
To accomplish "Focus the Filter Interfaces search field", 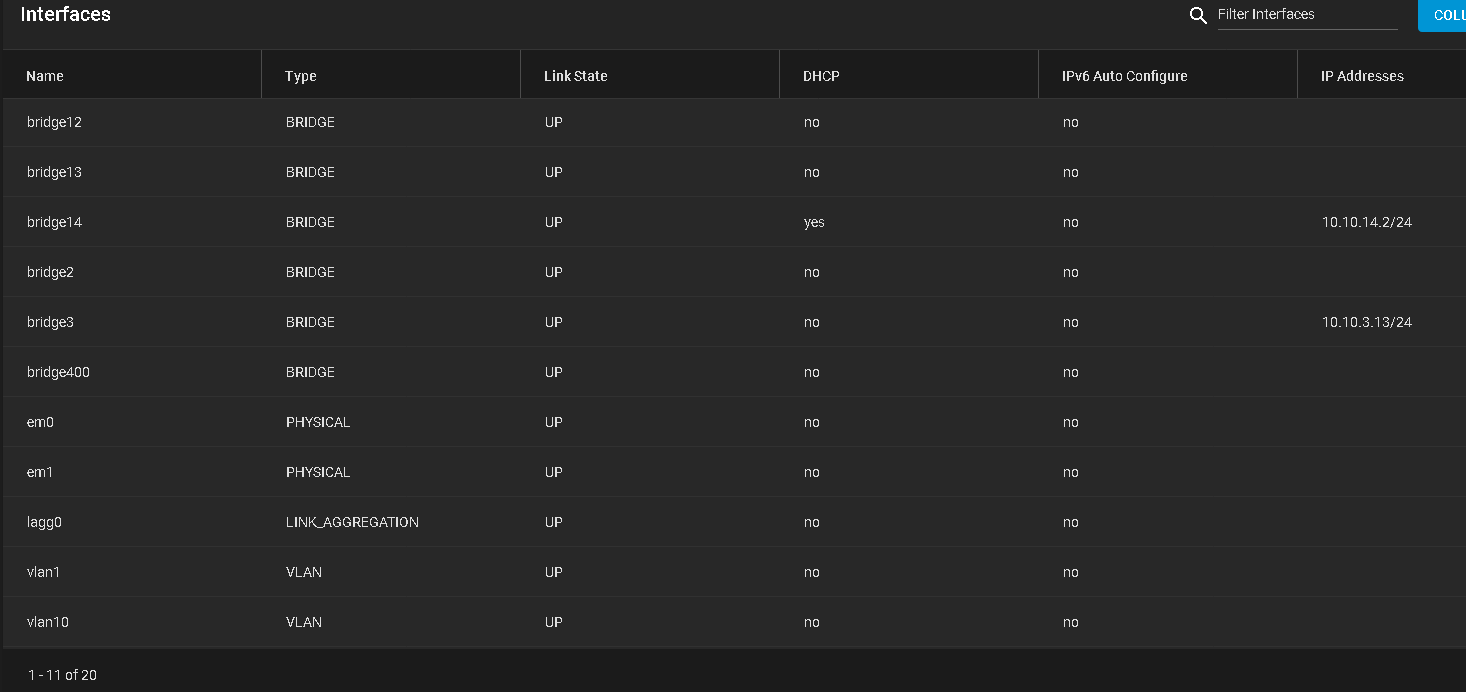I will point(1307,15).
